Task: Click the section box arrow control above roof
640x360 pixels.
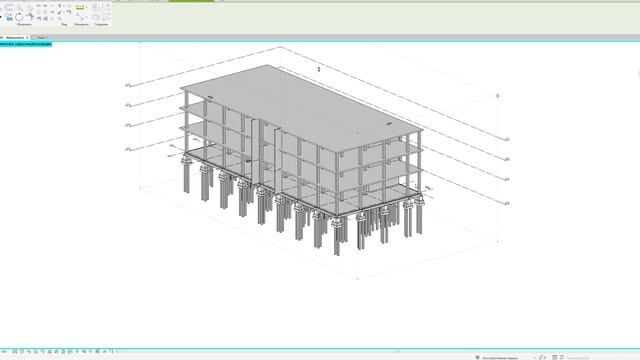Action: pyautogui.click(x=319, y=69)
